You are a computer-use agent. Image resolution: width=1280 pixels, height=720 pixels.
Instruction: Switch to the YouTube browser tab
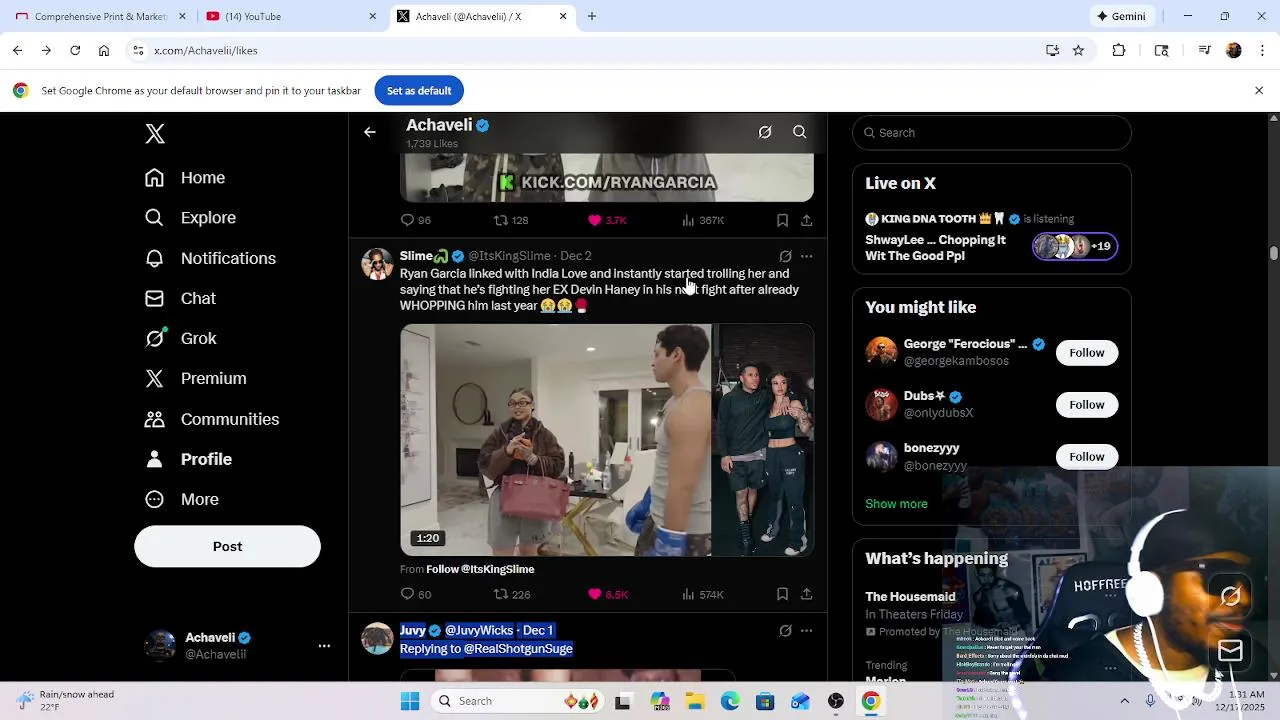pos(290,16)
